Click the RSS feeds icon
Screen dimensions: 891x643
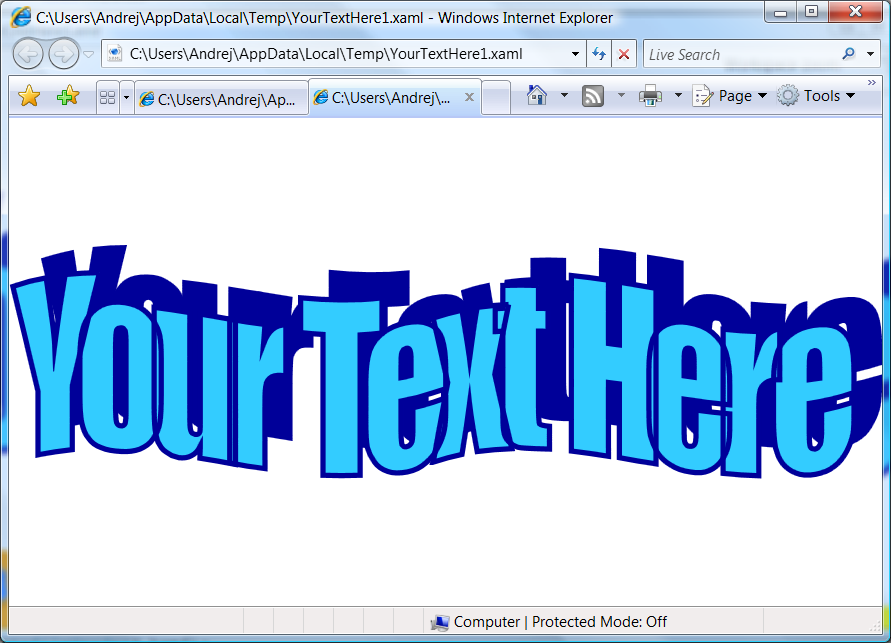[x=593, y=96]
